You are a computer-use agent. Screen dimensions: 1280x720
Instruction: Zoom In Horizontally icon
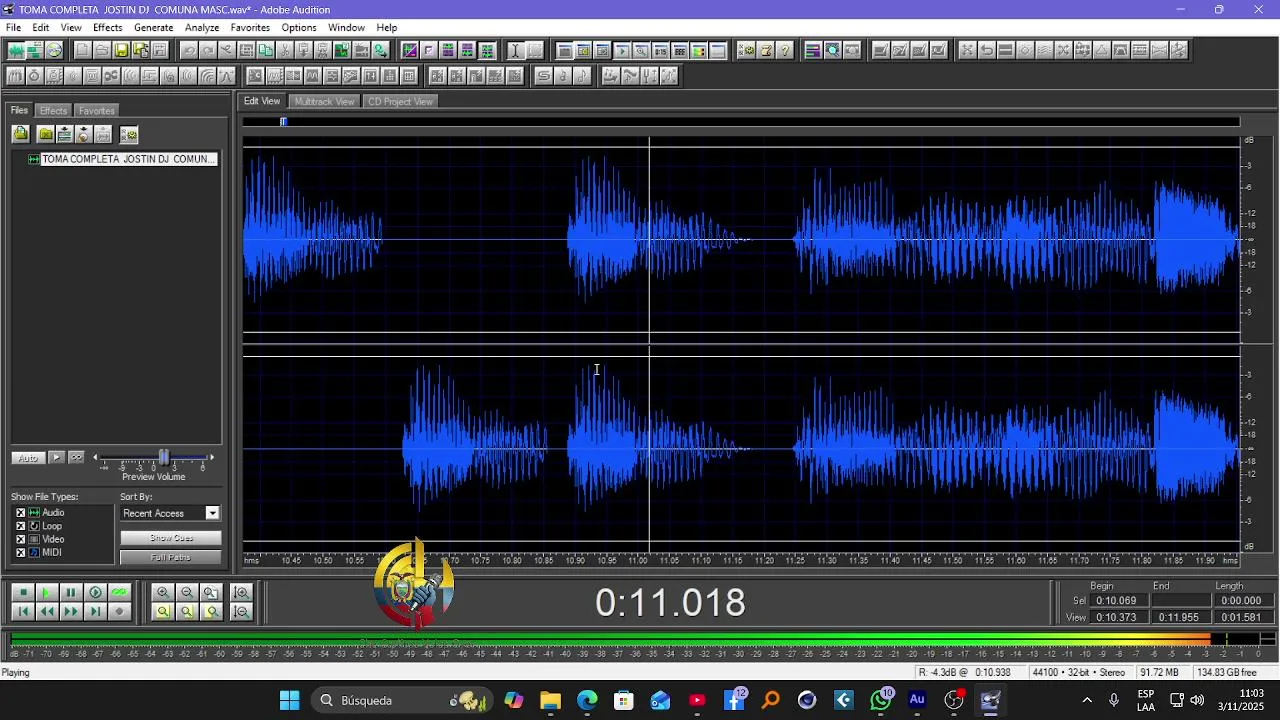click(163, 592)
